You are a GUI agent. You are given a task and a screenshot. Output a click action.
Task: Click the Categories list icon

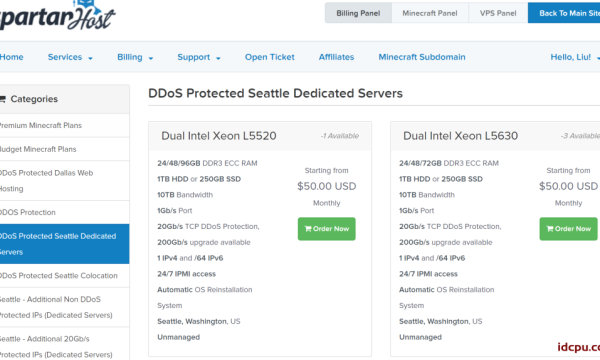3,99
